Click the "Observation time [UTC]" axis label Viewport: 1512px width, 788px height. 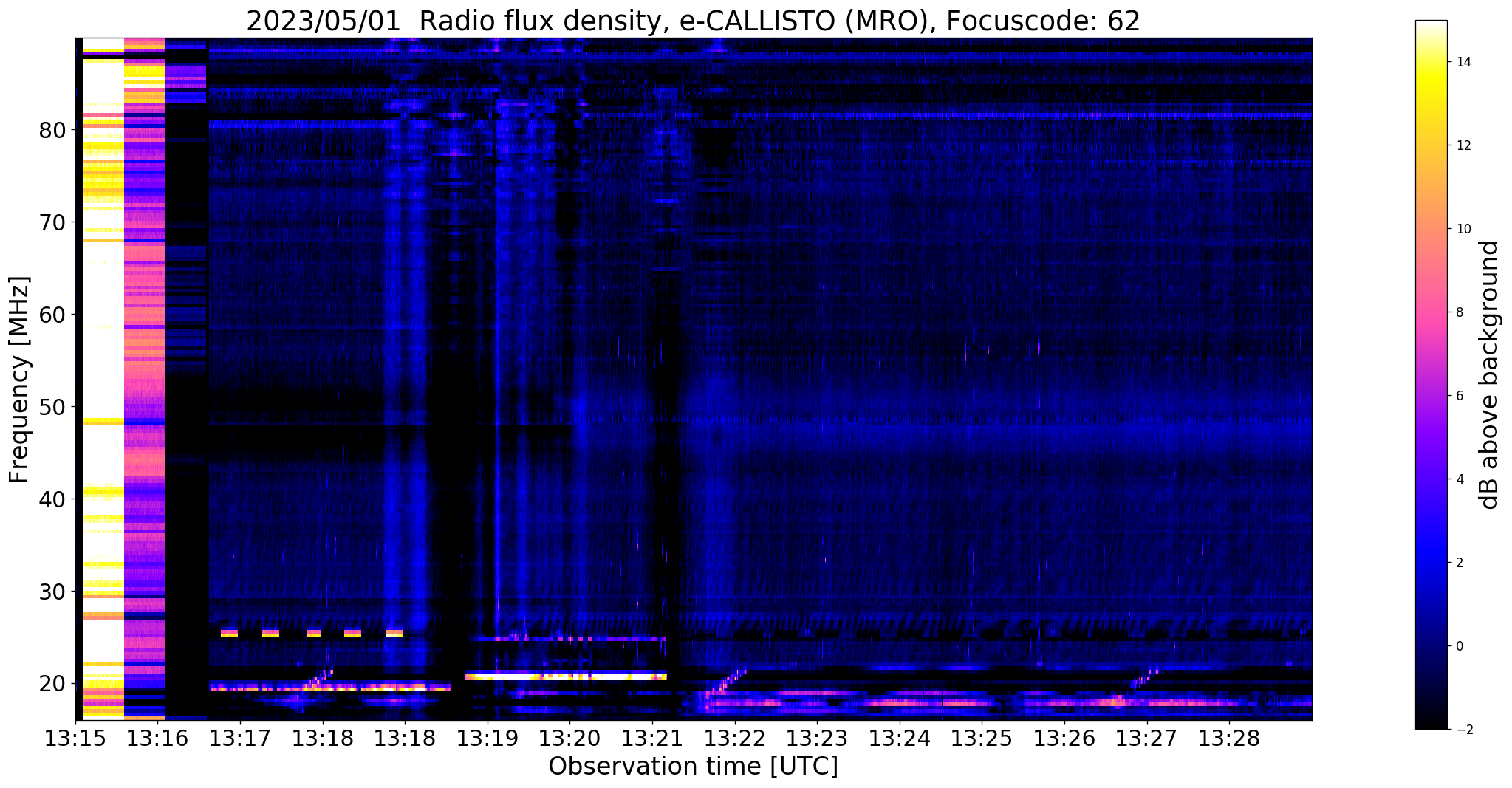(x=693, y=766)
